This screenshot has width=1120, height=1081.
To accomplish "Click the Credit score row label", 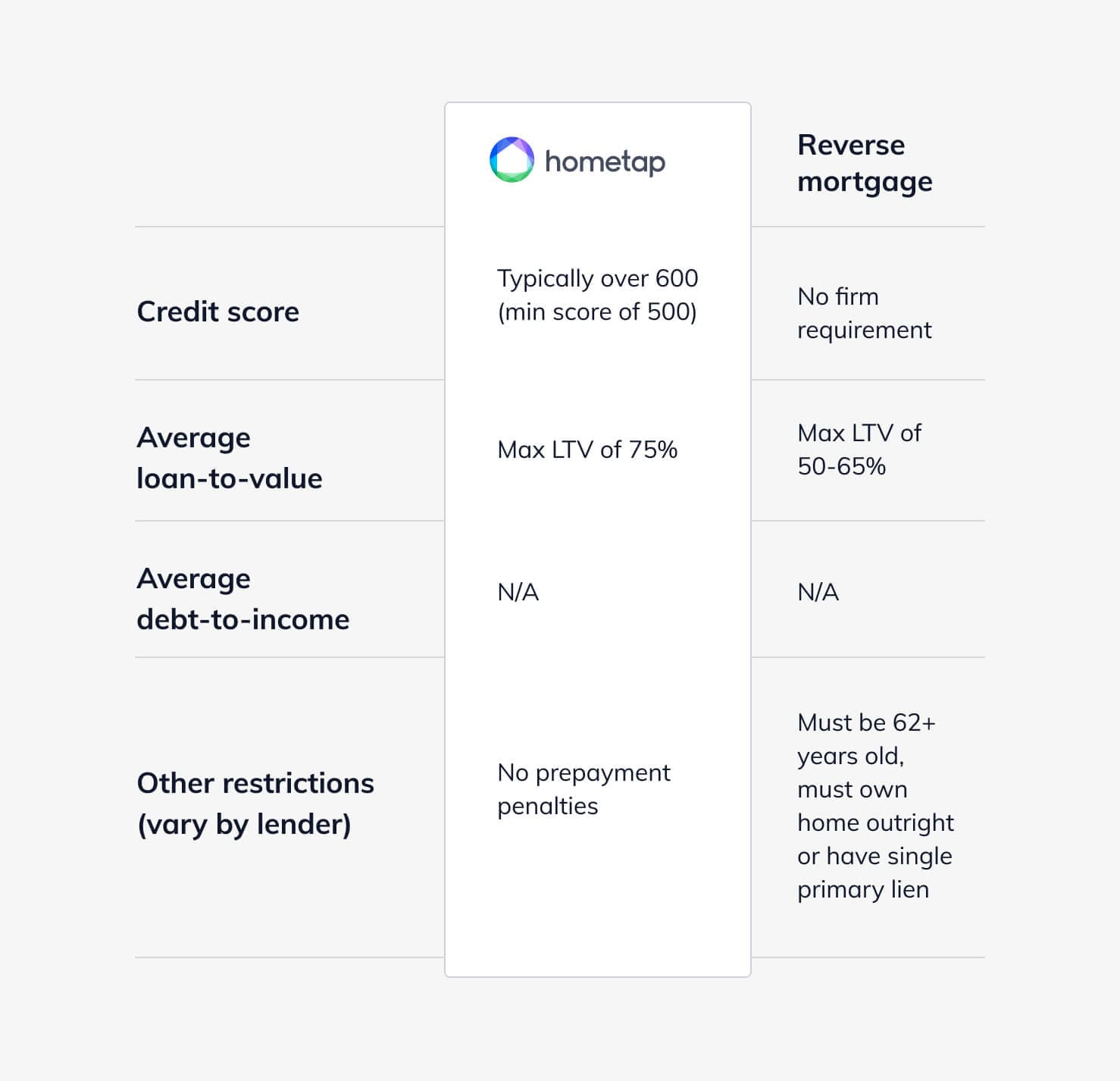I will (218, 312).
